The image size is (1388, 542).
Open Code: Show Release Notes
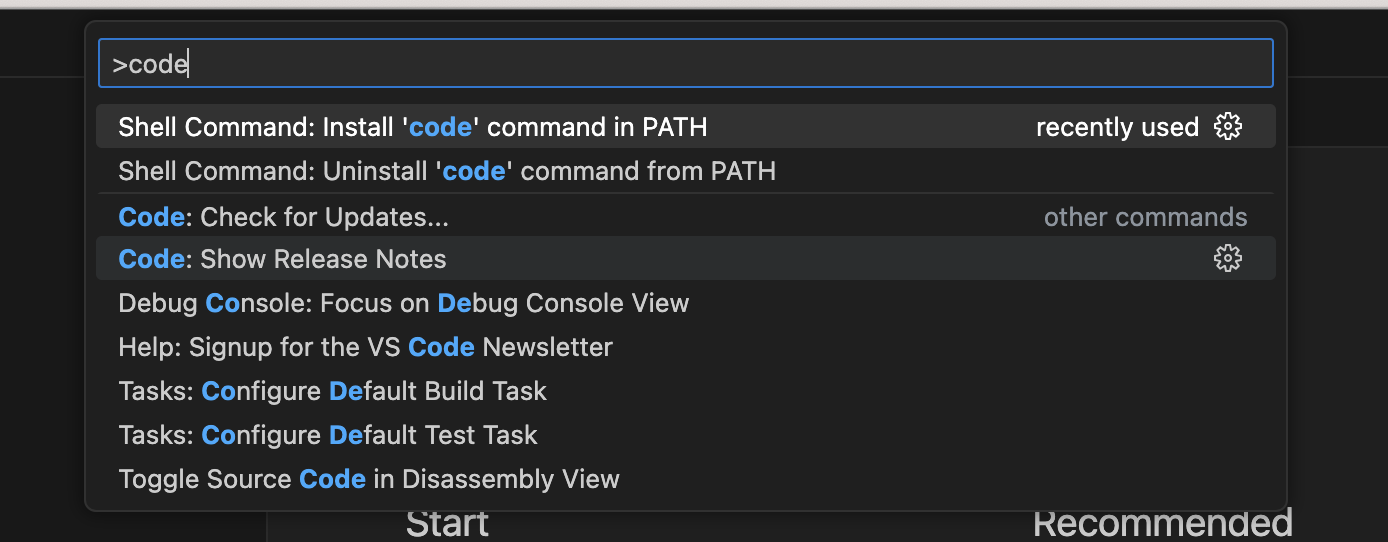pos(685,259)
